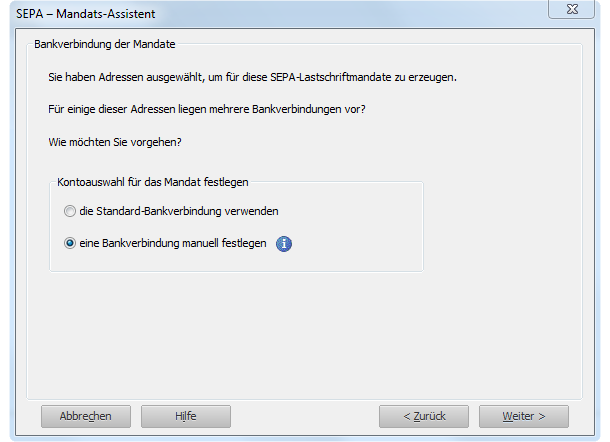The width and height of the screenshot is (610, 442).
Task: Go back using the Zurück button
Action: (423, 416)
